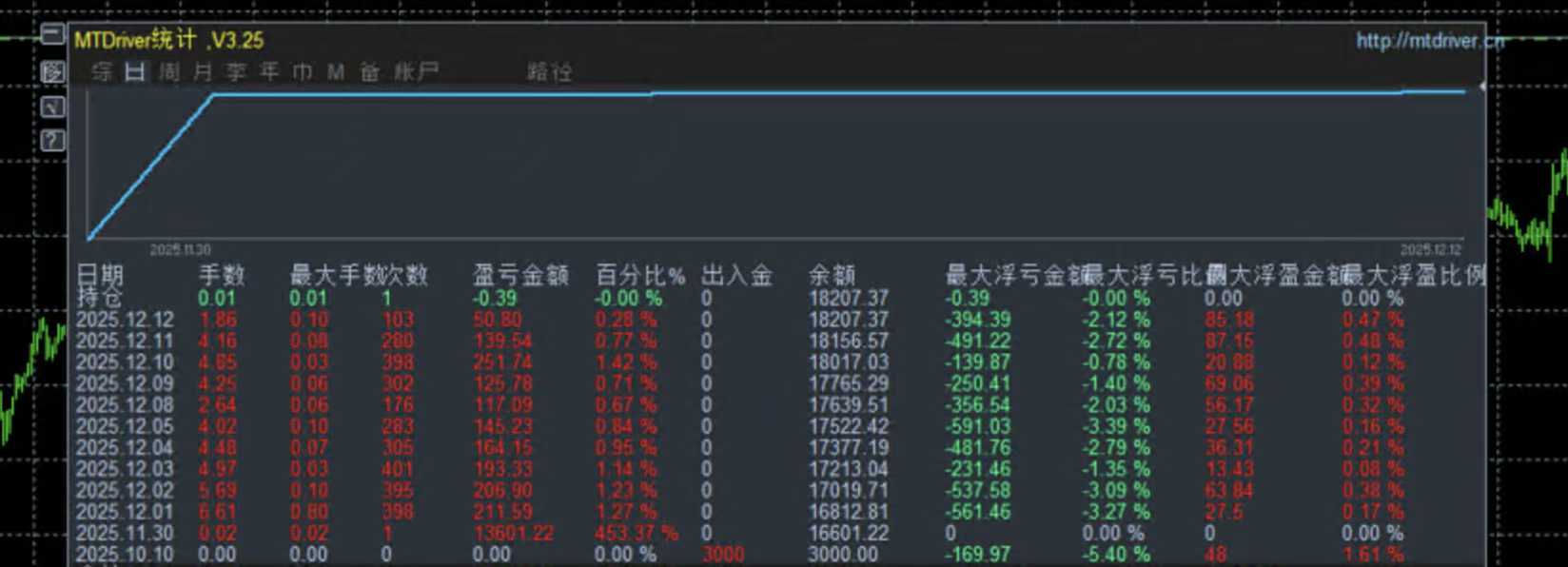1568x567 pixels.
Task: Click the -394.39 floating loss value
Action: (x=977, y=320)
